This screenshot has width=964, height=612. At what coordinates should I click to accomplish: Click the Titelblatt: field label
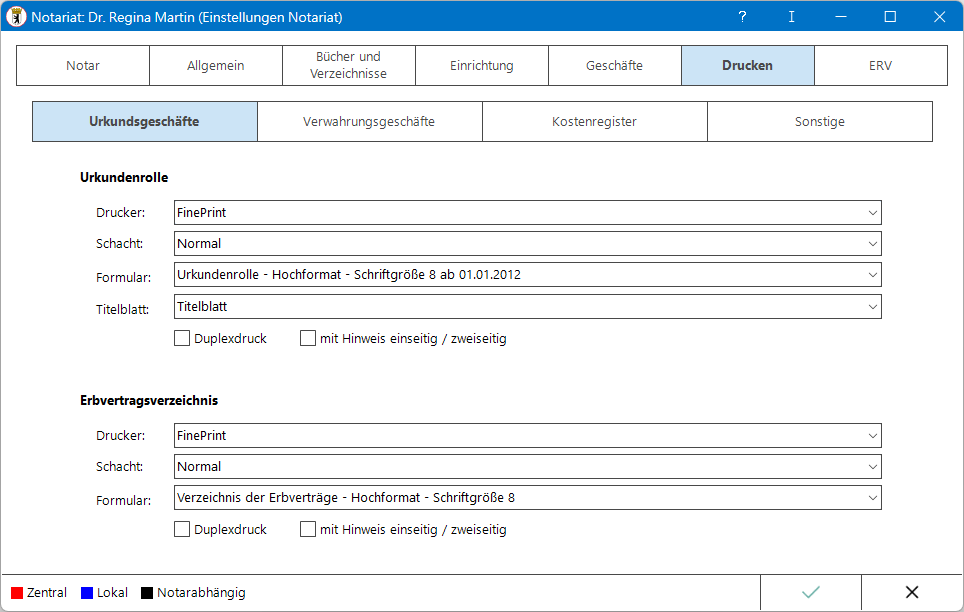click(x=122, y=309)
